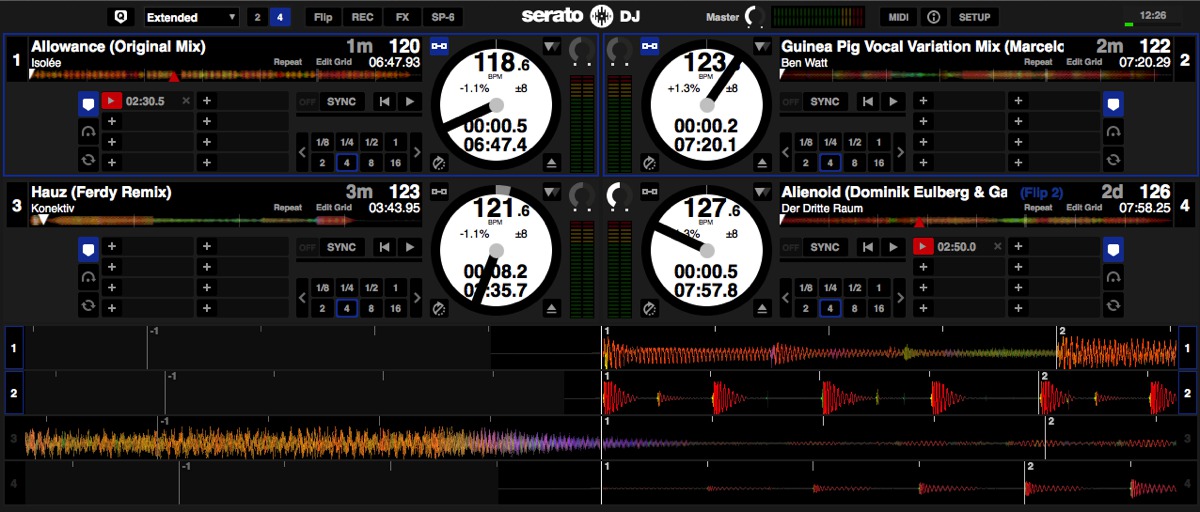This screenshot has height=512, width=1200.
Task: Open the Extended view mode dropdown
Action: tap(191, 17)
